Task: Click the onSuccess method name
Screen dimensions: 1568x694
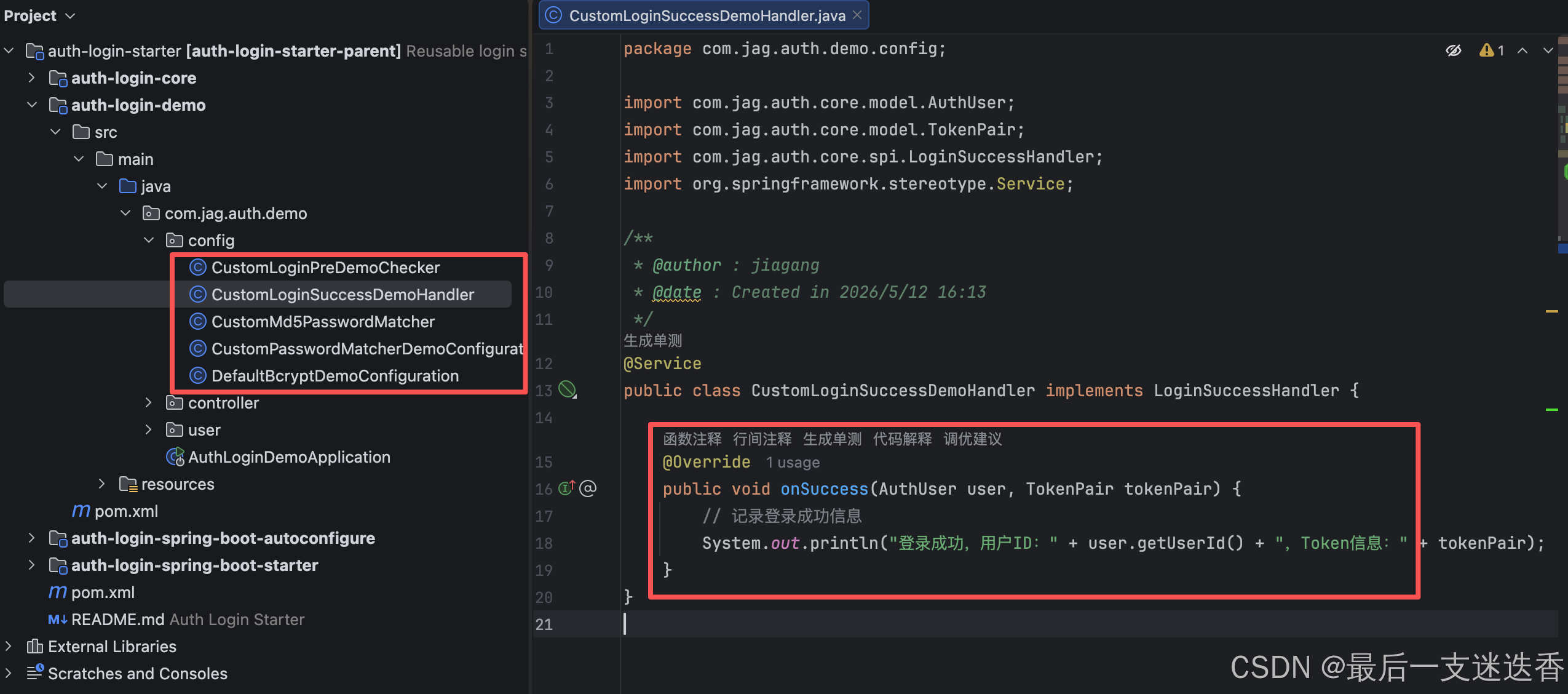Action: [825, 489]
